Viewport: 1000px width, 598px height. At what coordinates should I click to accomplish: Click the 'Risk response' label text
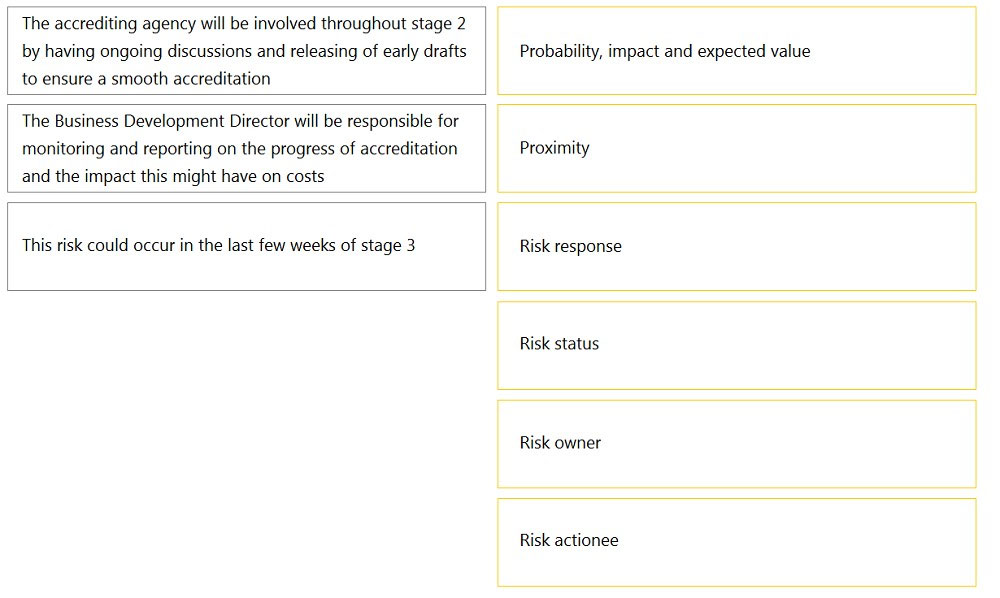[x=570, y=247]
